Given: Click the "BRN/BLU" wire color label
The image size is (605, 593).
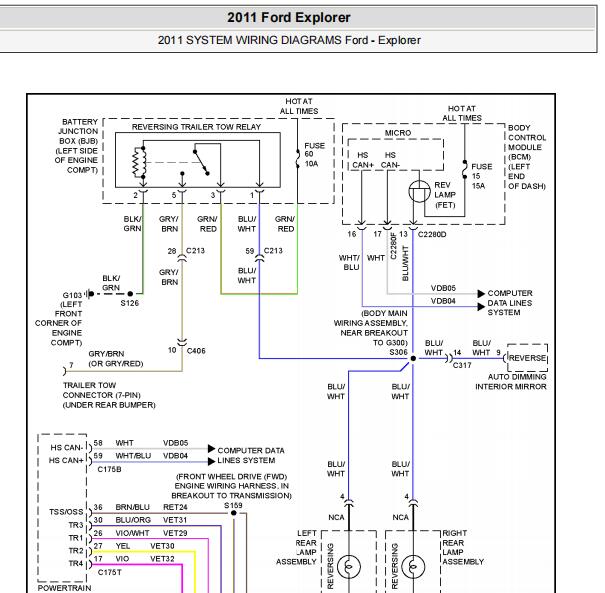Looking at the screenshot, I should [132, 507].
